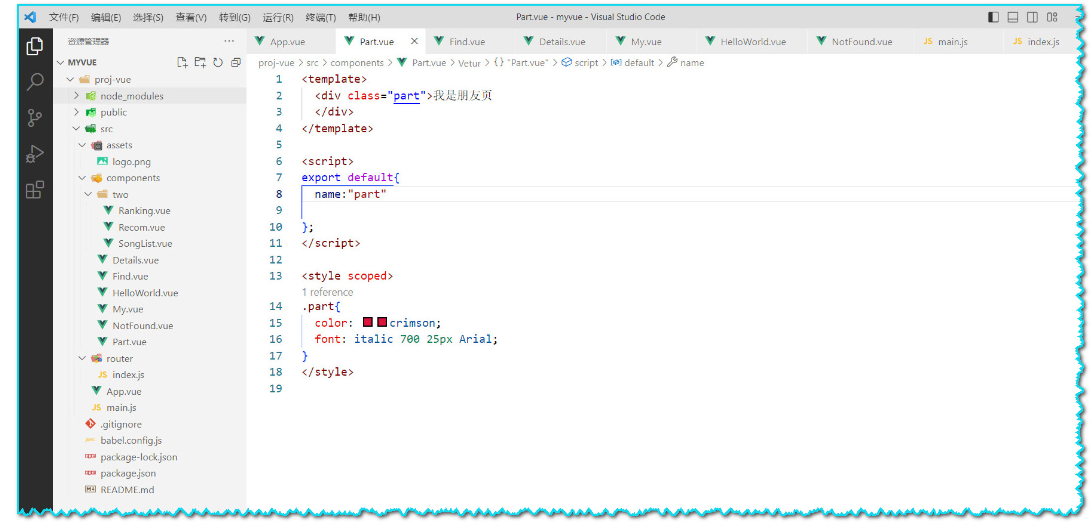Image resolution: width=1092 pixels, height=532 pixels.
Task: Open the 文件(F) menu
Action: pos(64,17)
